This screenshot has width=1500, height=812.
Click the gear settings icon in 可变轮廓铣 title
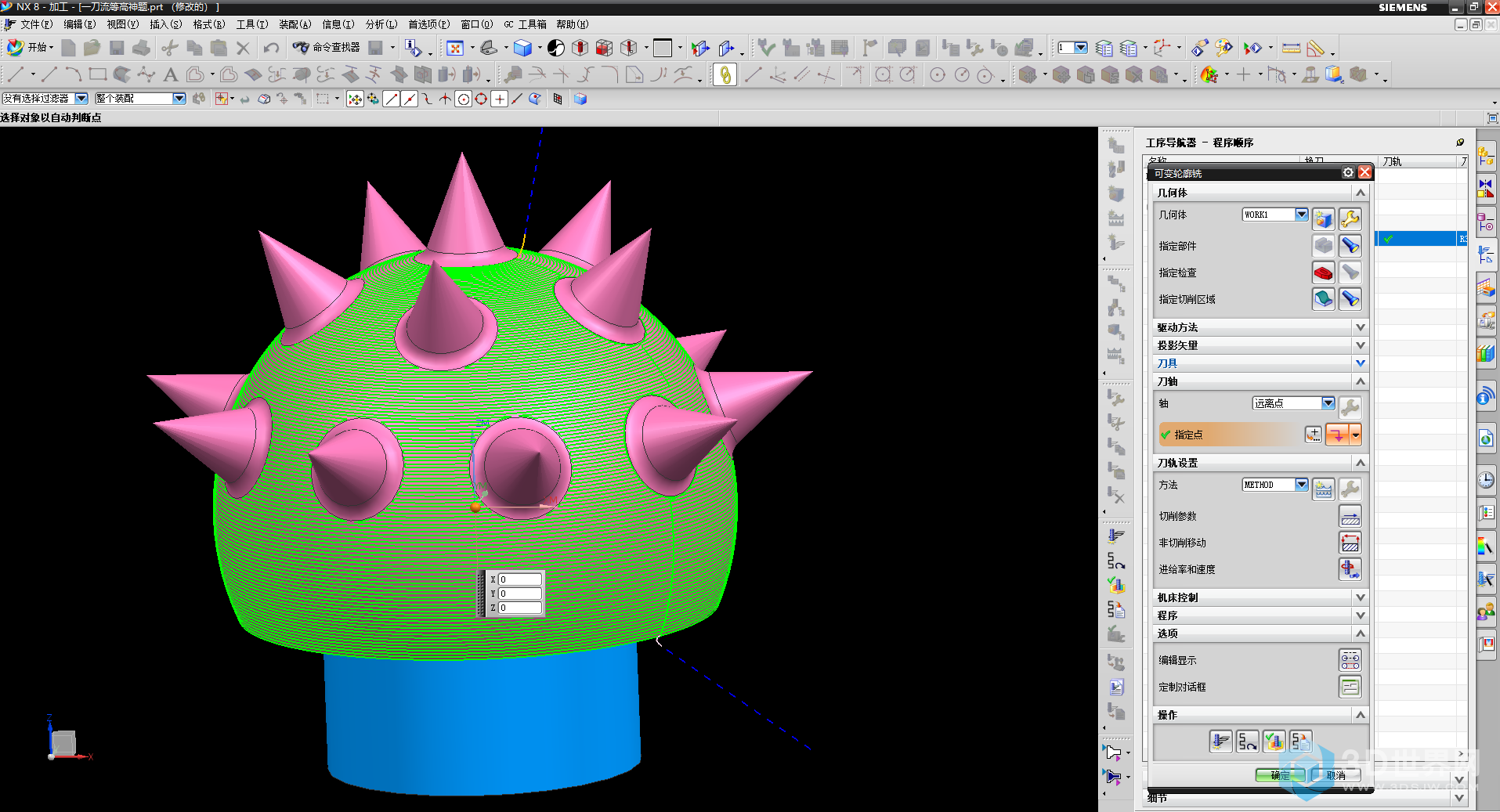pos(1348,172)
